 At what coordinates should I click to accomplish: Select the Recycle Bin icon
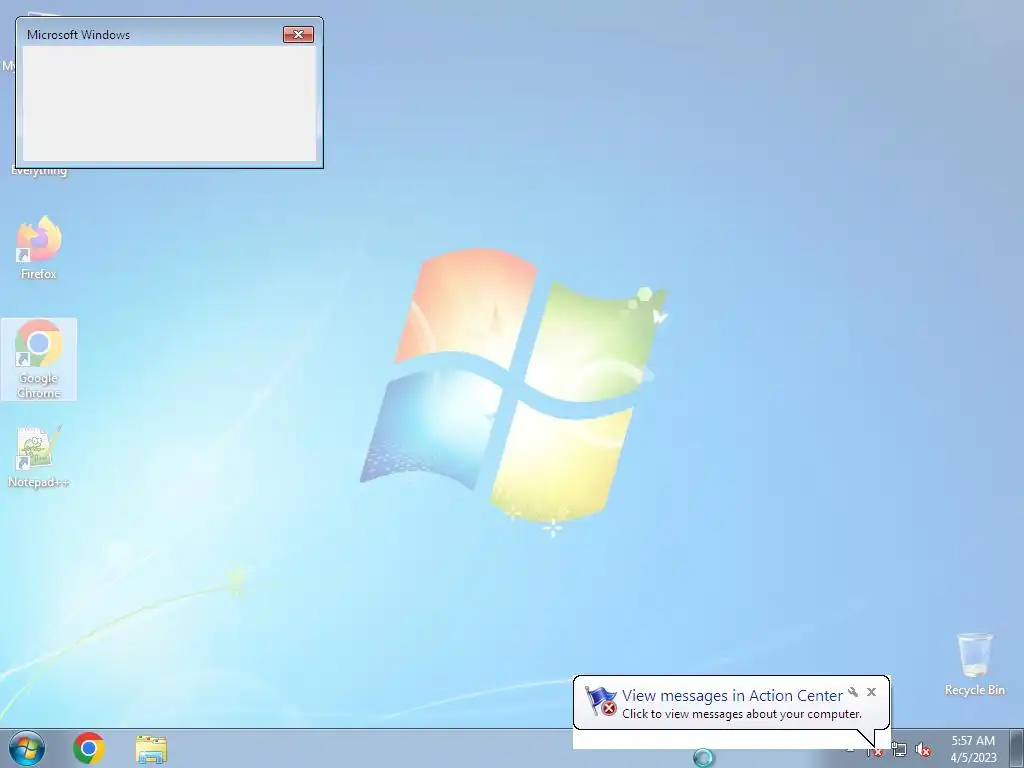(974, 664)
